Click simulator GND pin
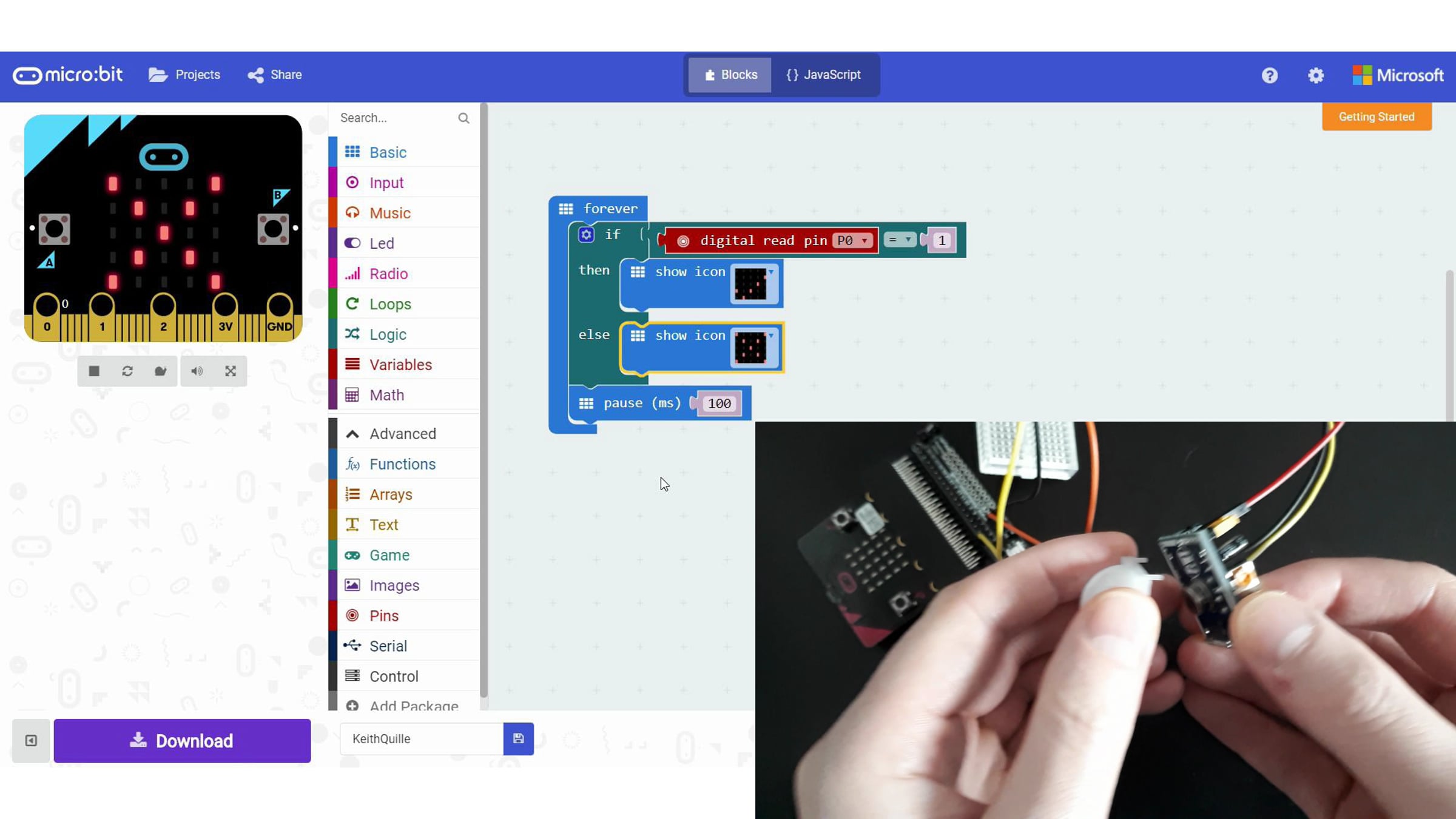 [280, 315]
